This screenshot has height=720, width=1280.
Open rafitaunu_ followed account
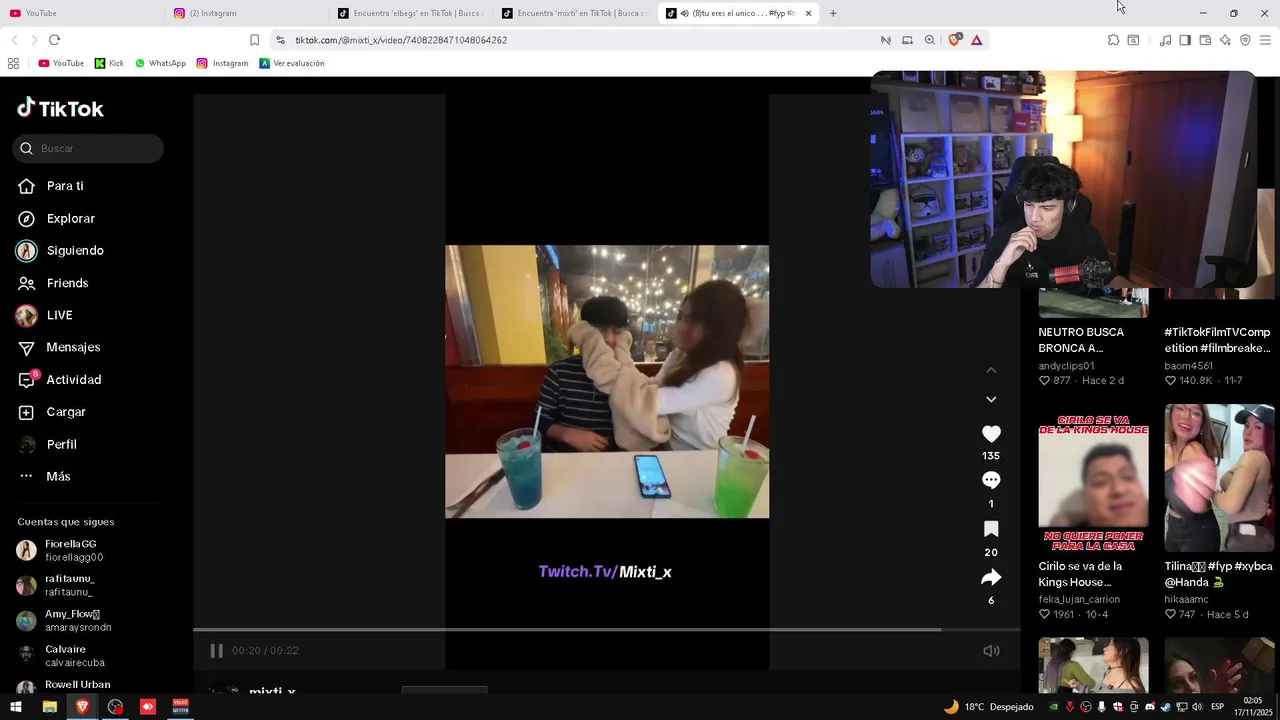point(70,585)
